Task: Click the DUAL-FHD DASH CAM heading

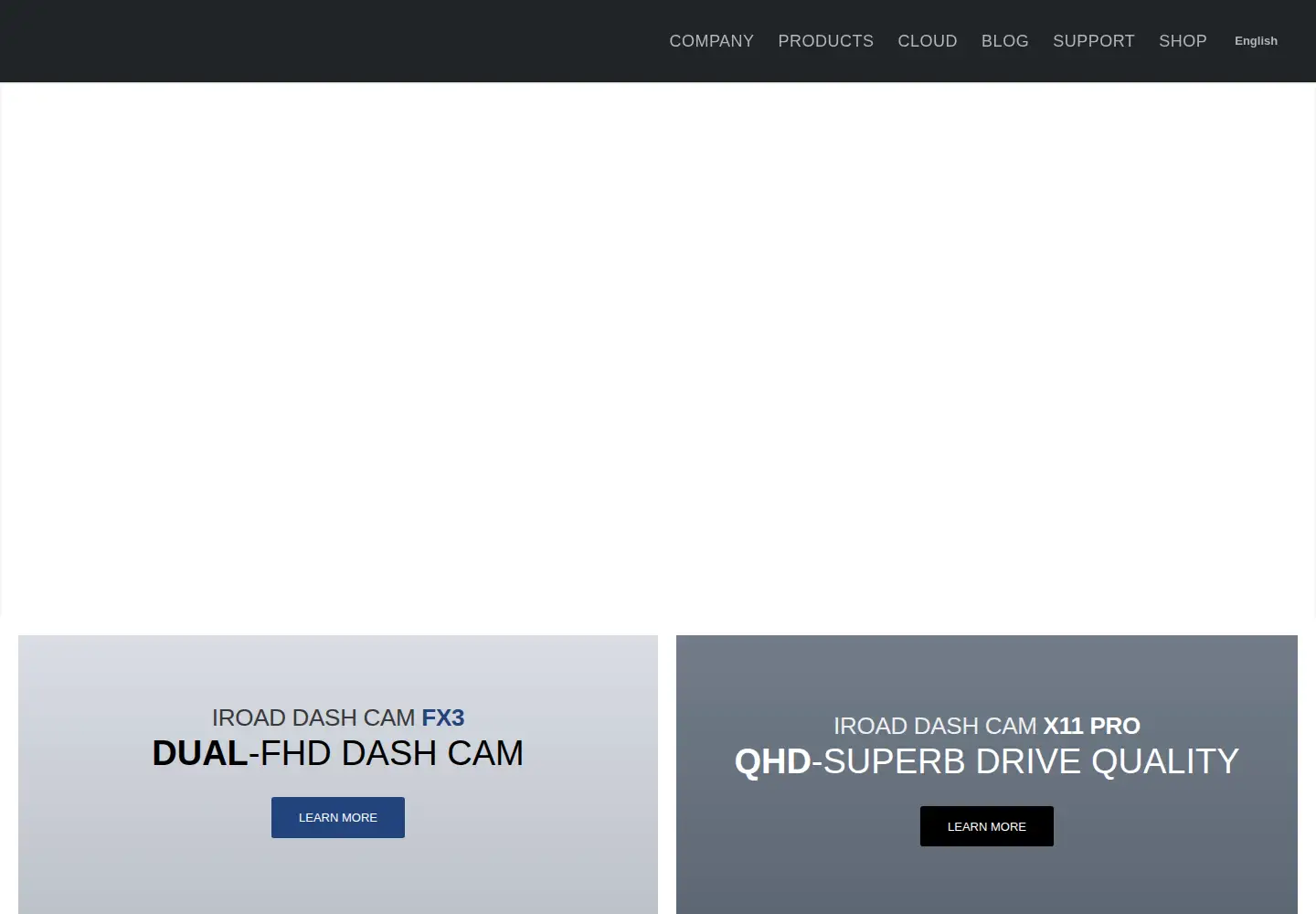Action: 338,753
